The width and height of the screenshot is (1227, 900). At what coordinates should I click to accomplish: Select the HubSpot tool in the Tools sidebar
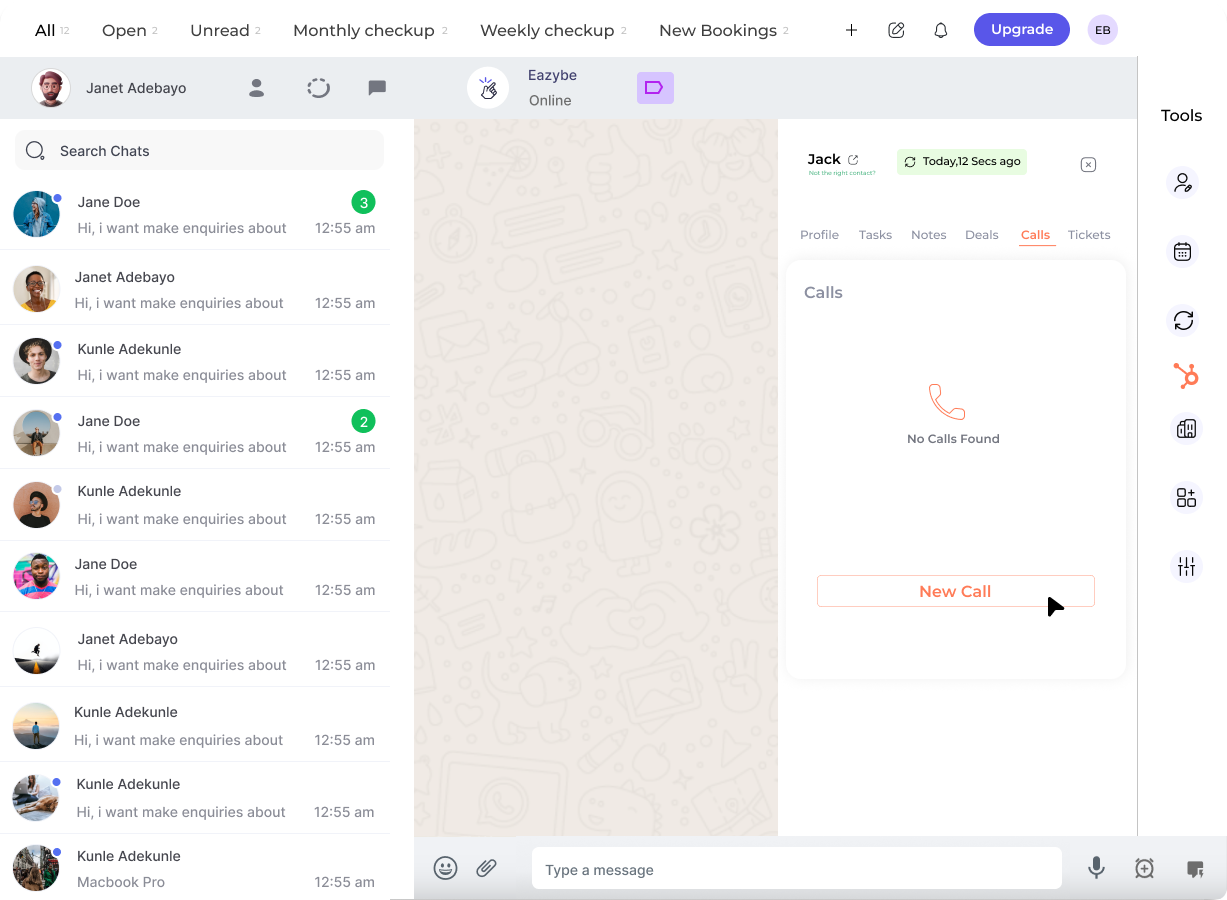tap(1184, 376)
